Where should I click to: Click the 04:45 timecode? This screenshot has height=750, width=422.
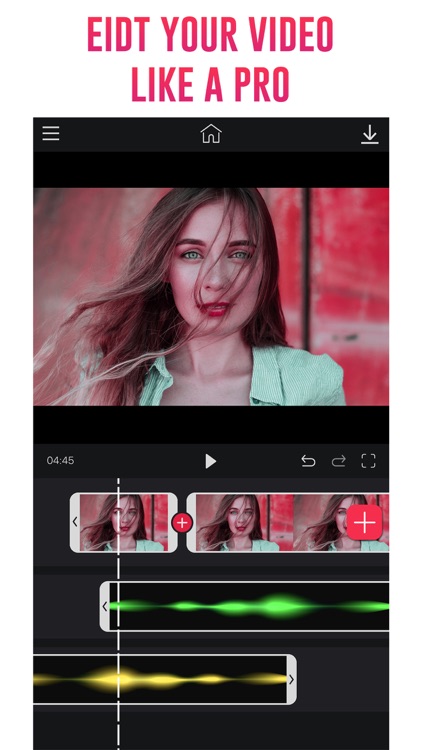coord(60,461)
